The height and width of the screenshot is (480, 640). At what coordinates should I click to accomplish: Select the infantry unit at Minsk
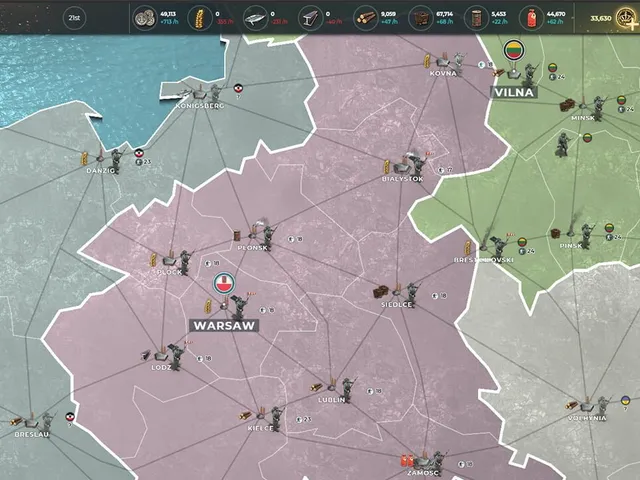pos(598,109)
